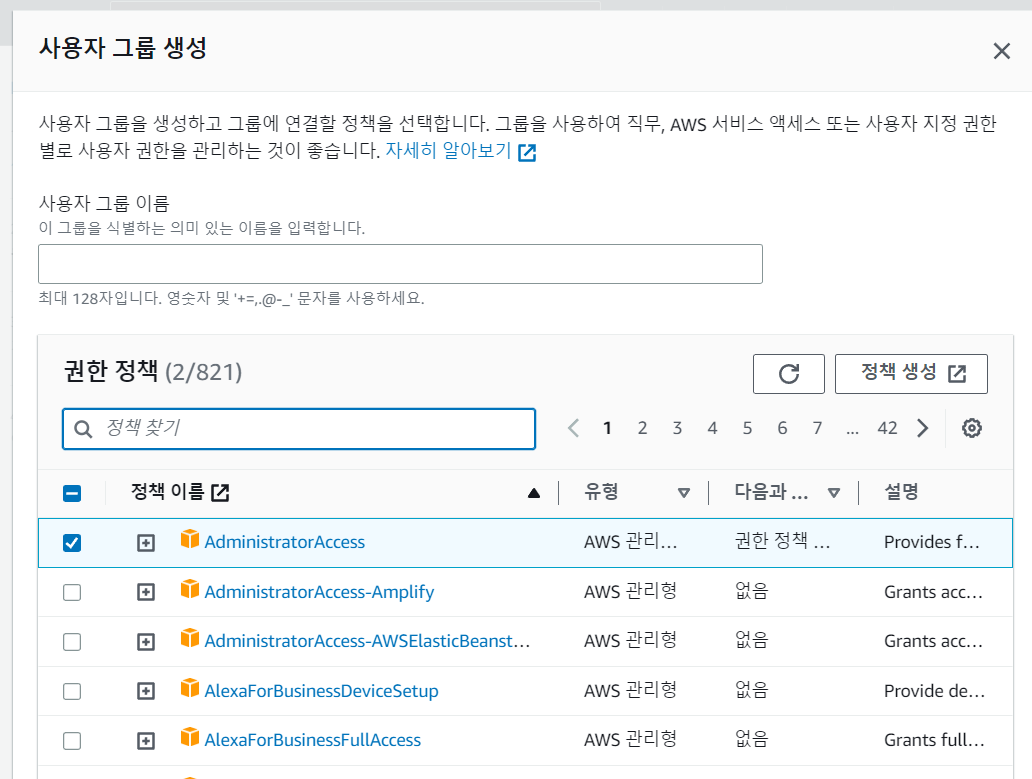Check the AlexaForBusinessFullAccess checkbox
Screen dimensions: 1032x779
coord(72,741)
